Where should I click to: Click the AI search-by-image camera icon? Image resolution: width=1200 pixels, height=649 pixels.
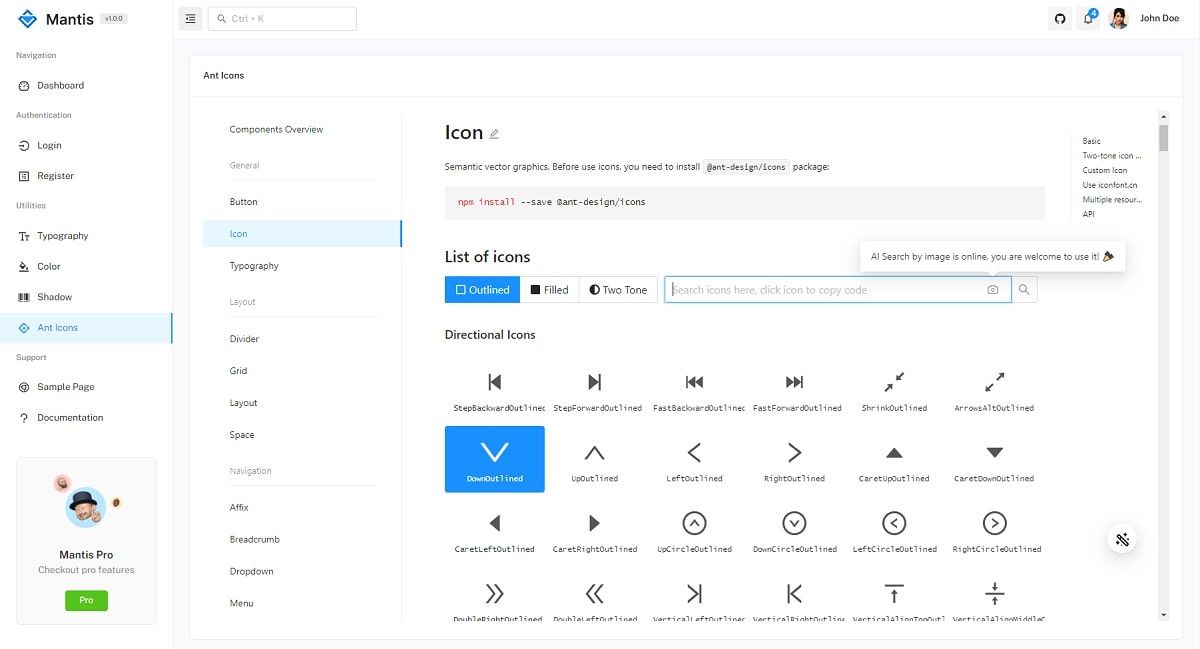point(992,289)
